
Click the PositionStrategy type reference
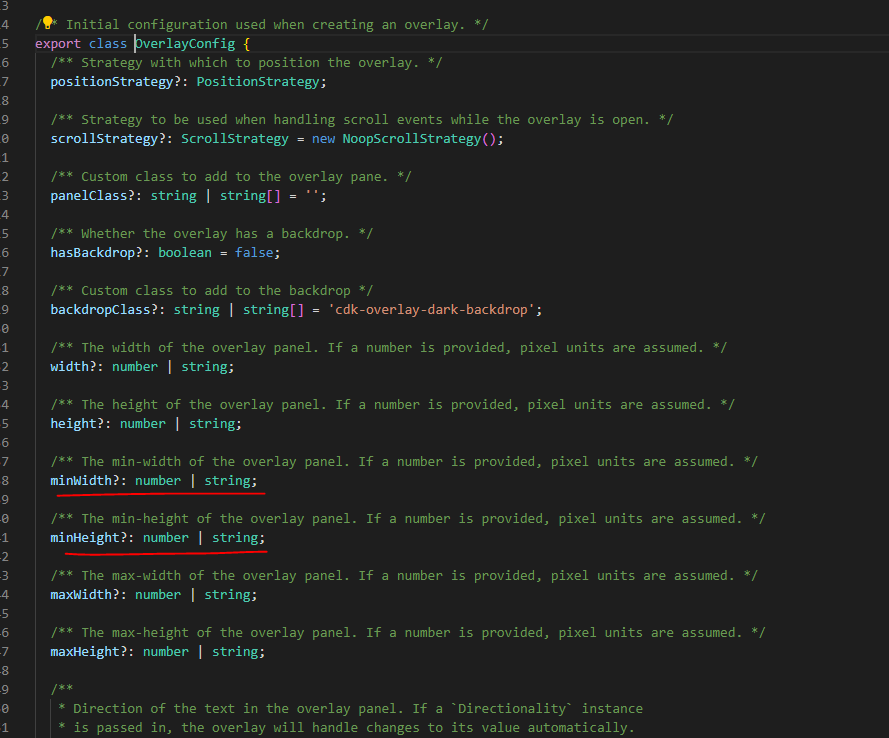click(258, 82)
